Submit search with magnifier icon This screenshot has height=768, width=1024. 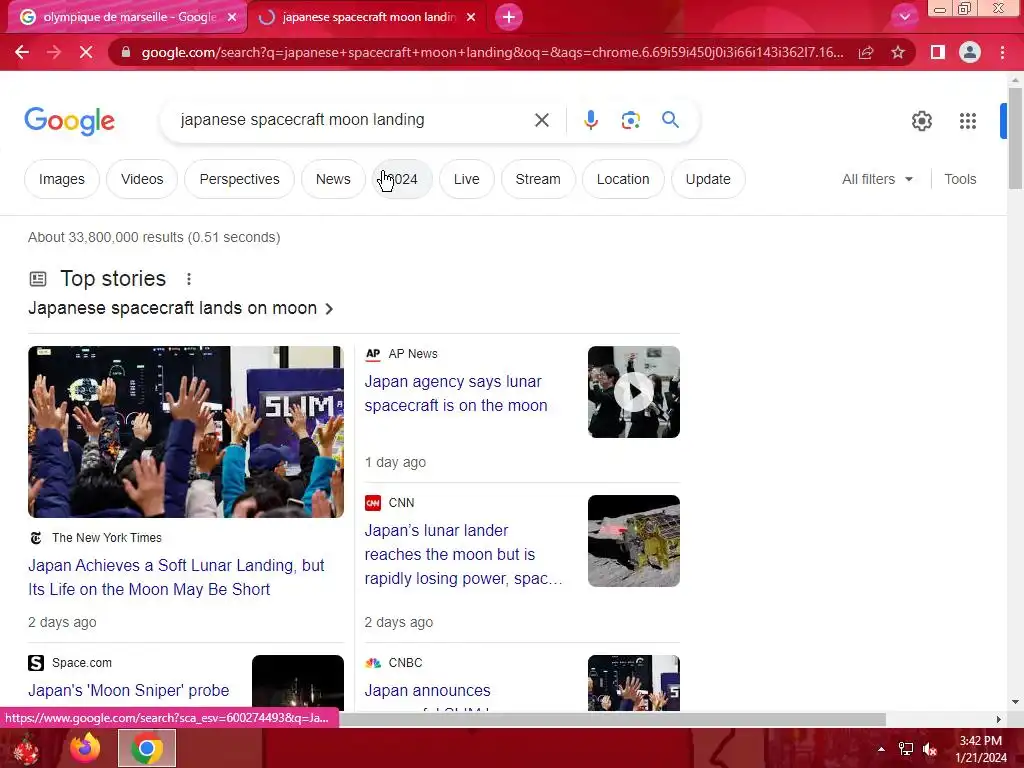tap(670, 120)
